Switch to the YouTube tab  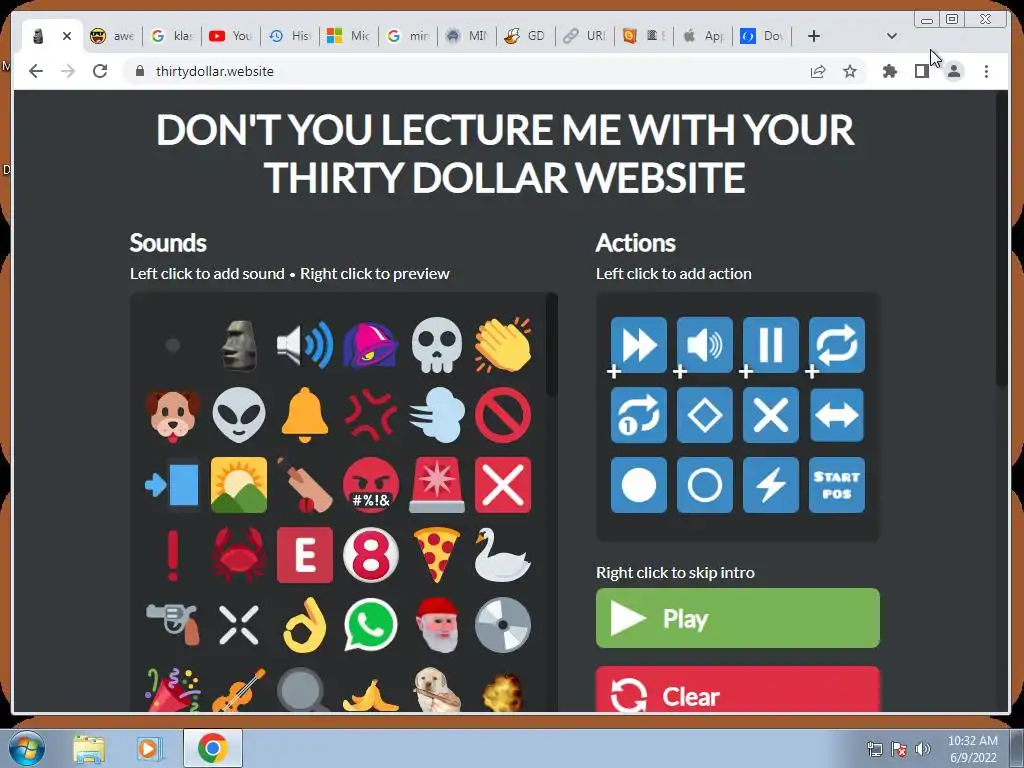tap(231, 36)
